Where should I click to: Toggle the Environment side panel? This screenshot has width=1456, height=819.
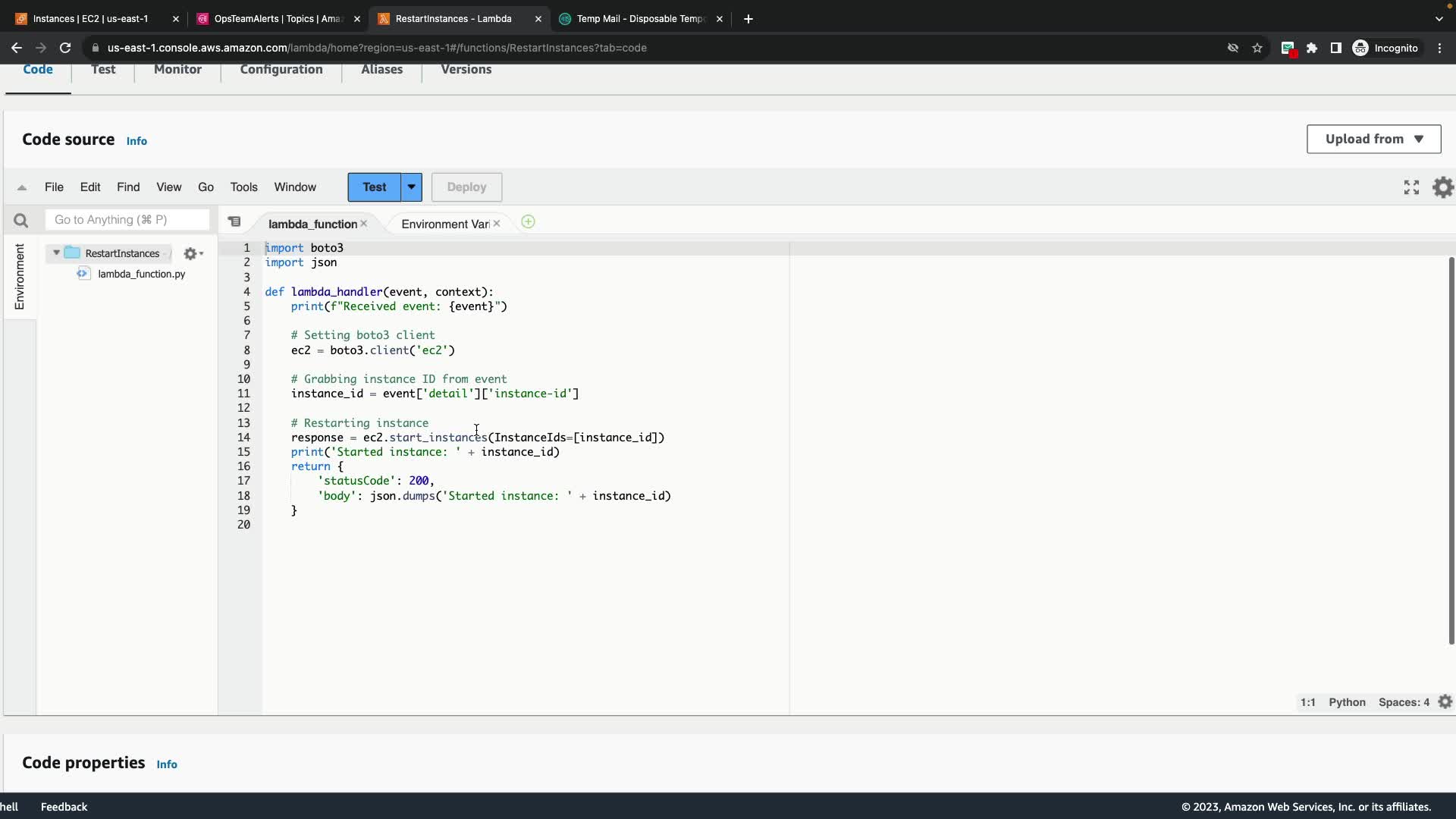20,276
